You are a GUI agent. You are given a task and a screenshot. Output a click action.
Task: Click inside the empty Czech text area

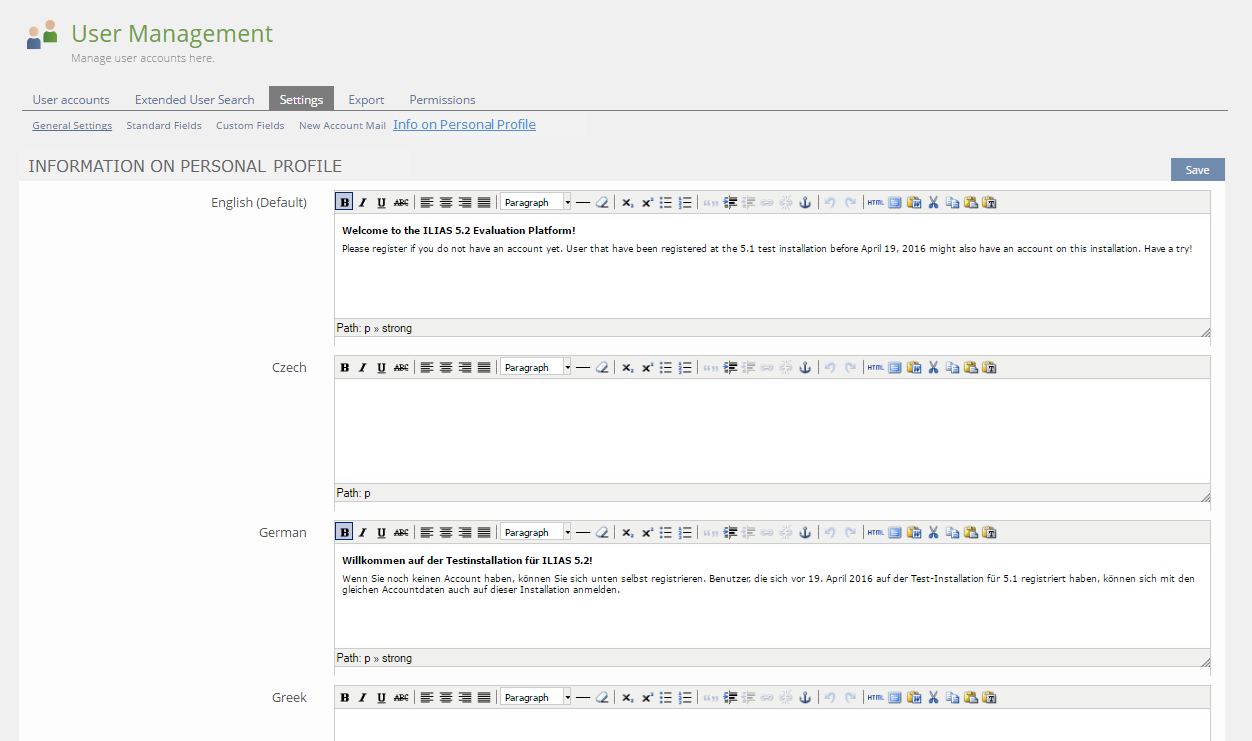click(x=771, y=430)
